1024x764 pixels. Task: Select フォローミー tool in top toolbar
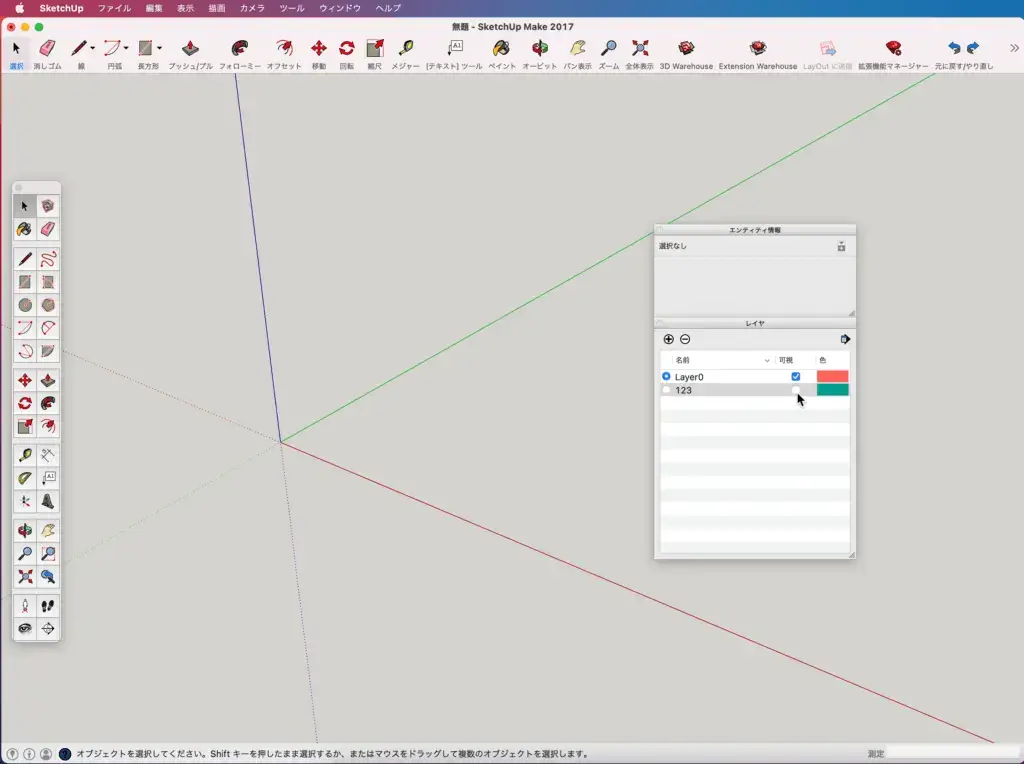click(x=240, y=54)
